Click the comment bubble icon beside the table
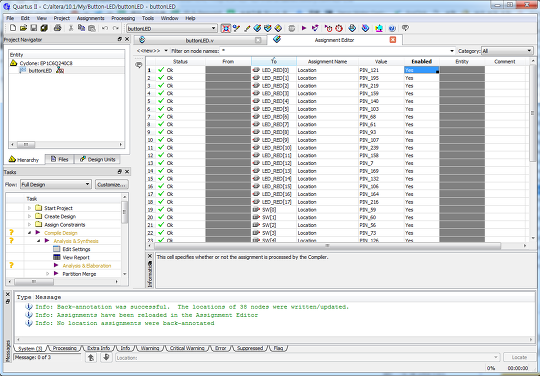This screenshot has height=376, width=540. coord(139,65)
